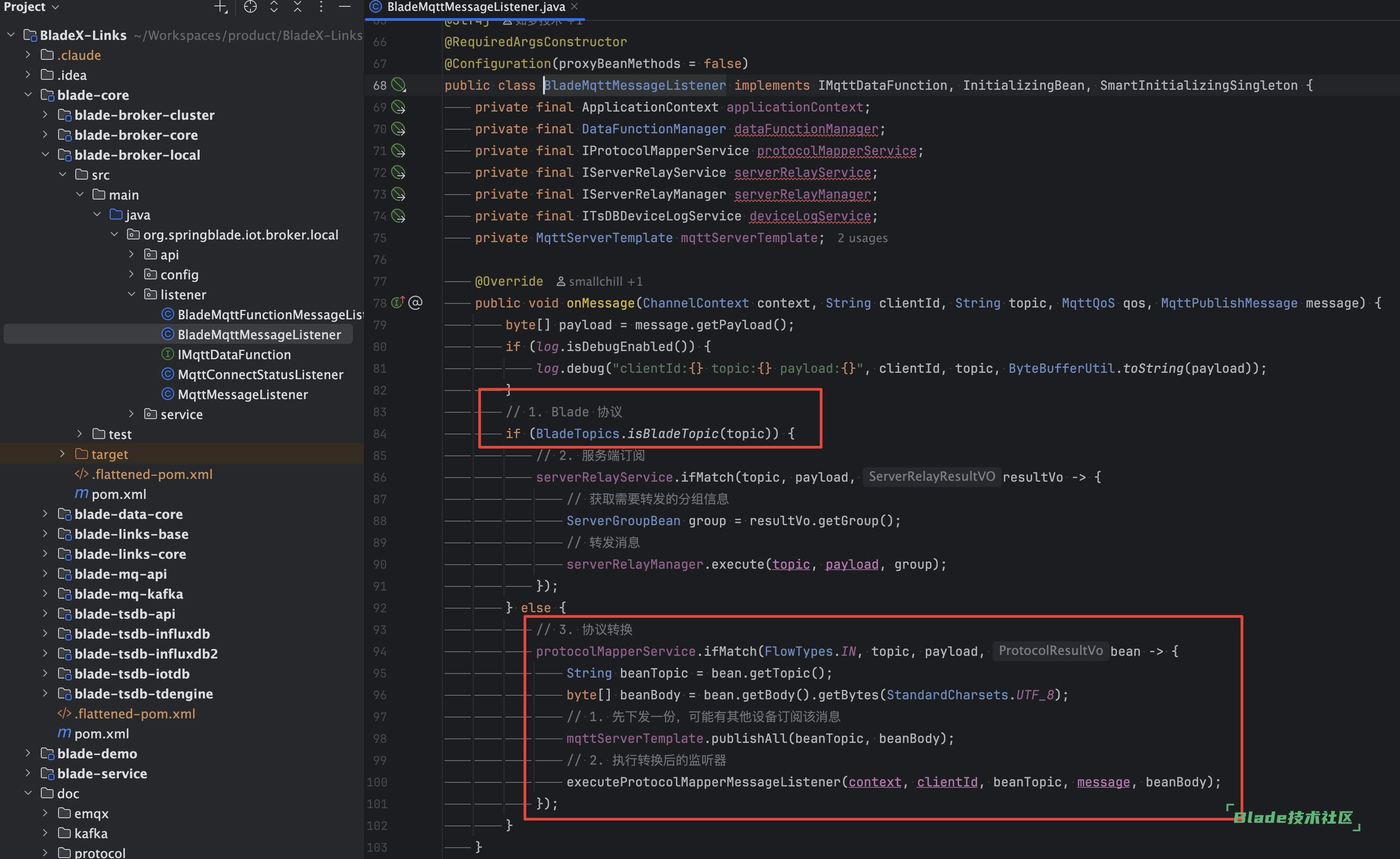Screen dimensions: 1400x859
Task: Click the onMessage method name on line 78
Action: pyautogui.click(x=600, y=303)
